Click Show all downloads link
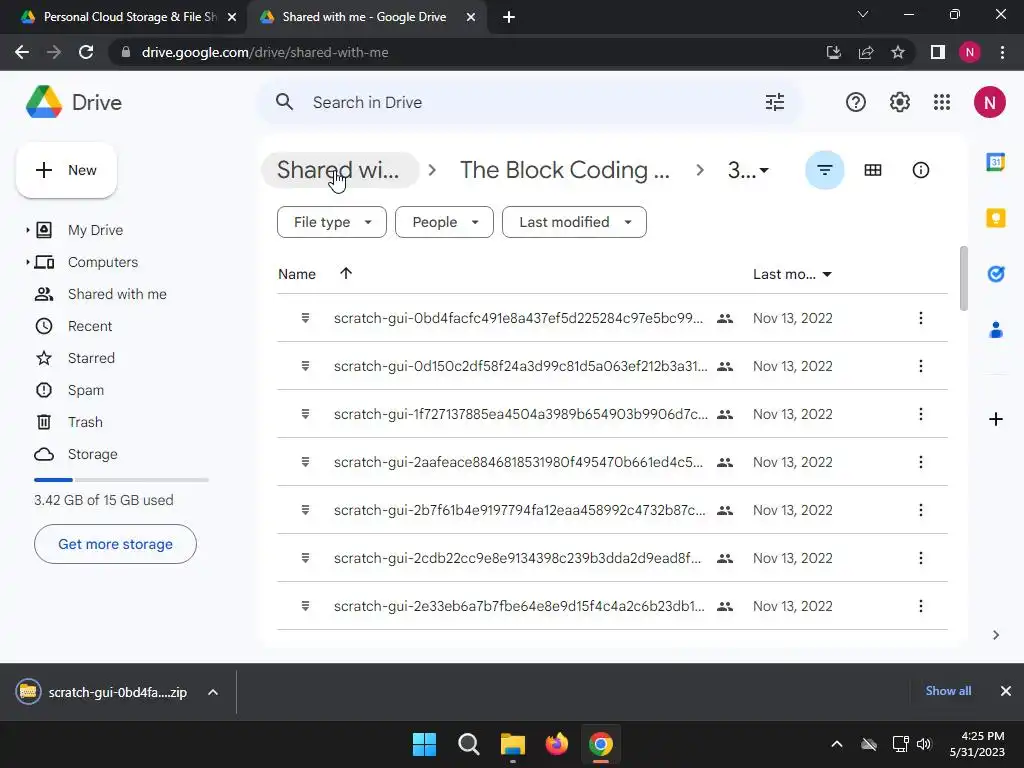The width and height of the screenshot is (1024, 768). pos(948,691)
